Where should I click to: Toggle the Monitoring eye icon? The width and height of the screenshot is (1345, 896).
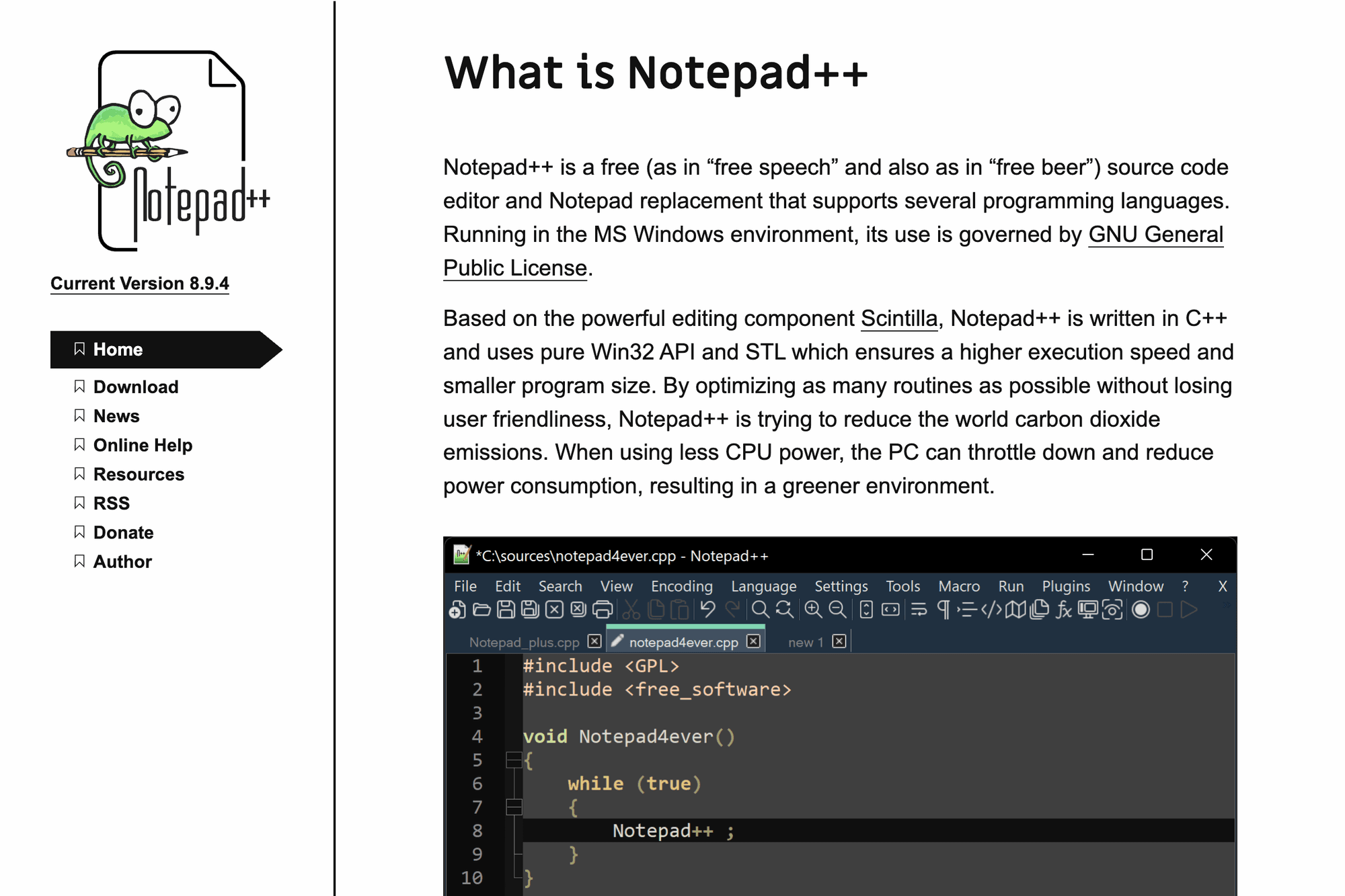[1112, 610]
